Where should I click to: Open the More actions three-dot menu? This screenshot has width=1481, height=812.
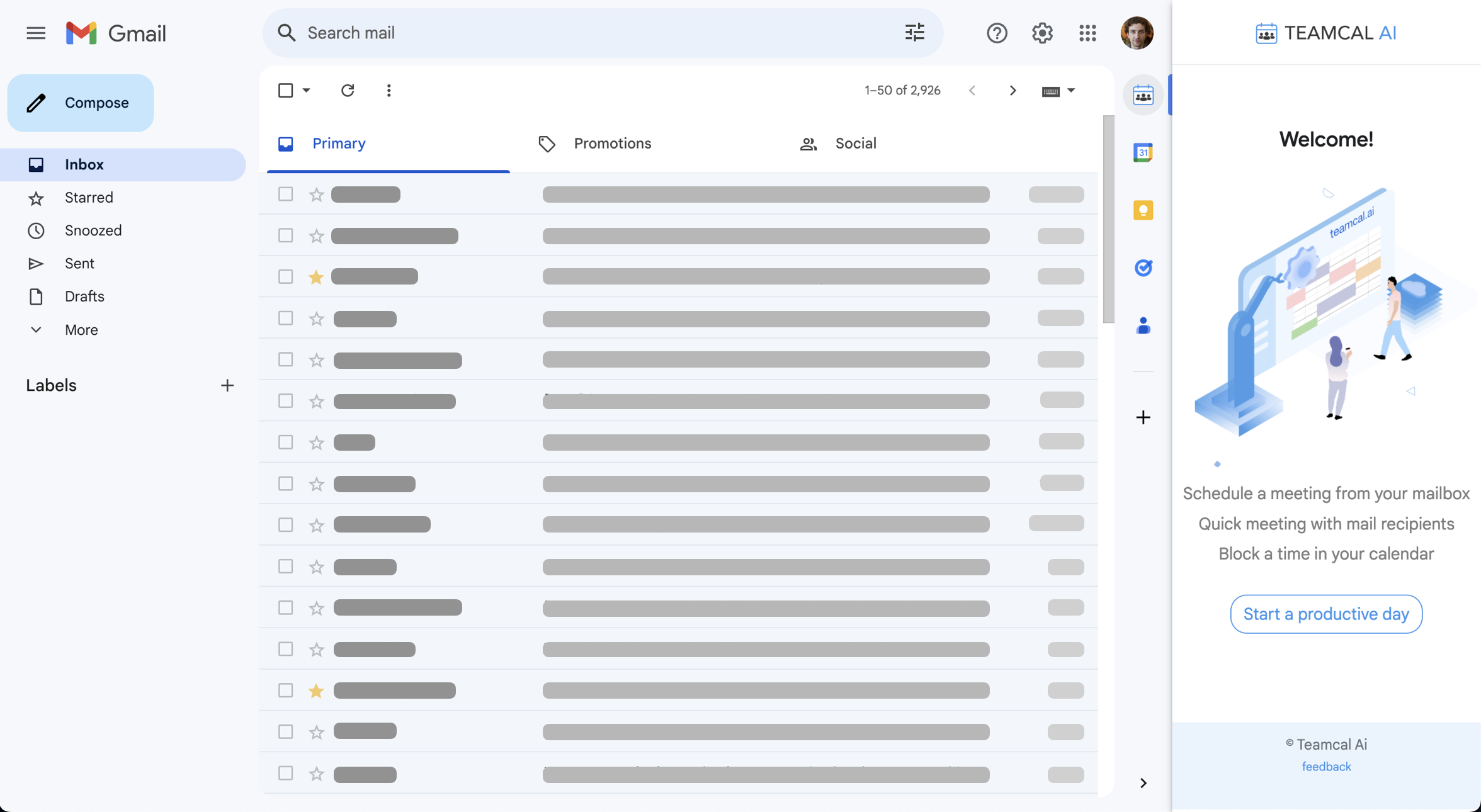coord(389,91)
